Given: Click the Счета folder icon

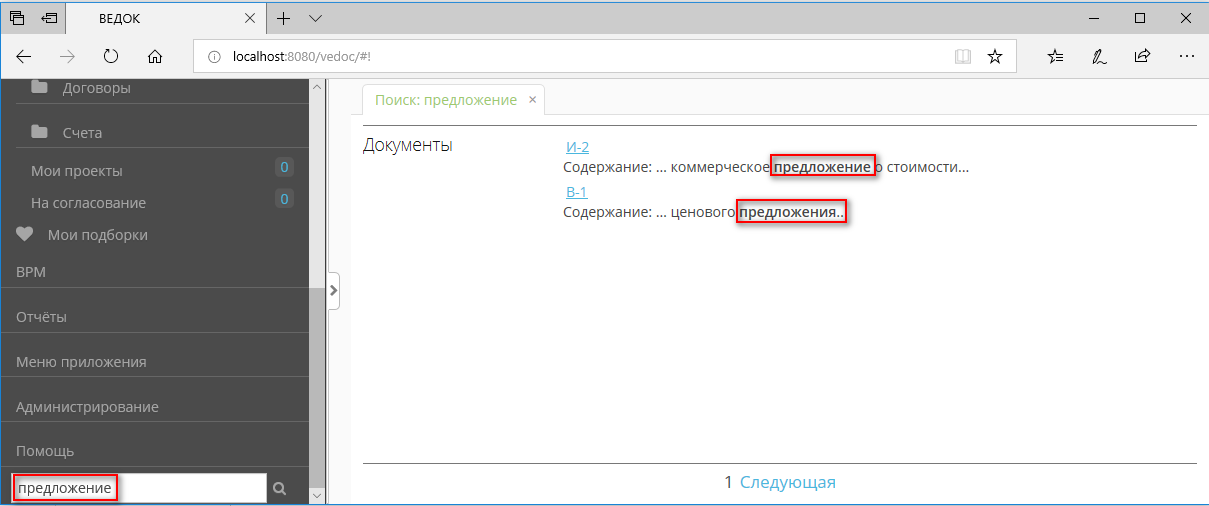Looking at the screenshot, I should tap(39, 132).
